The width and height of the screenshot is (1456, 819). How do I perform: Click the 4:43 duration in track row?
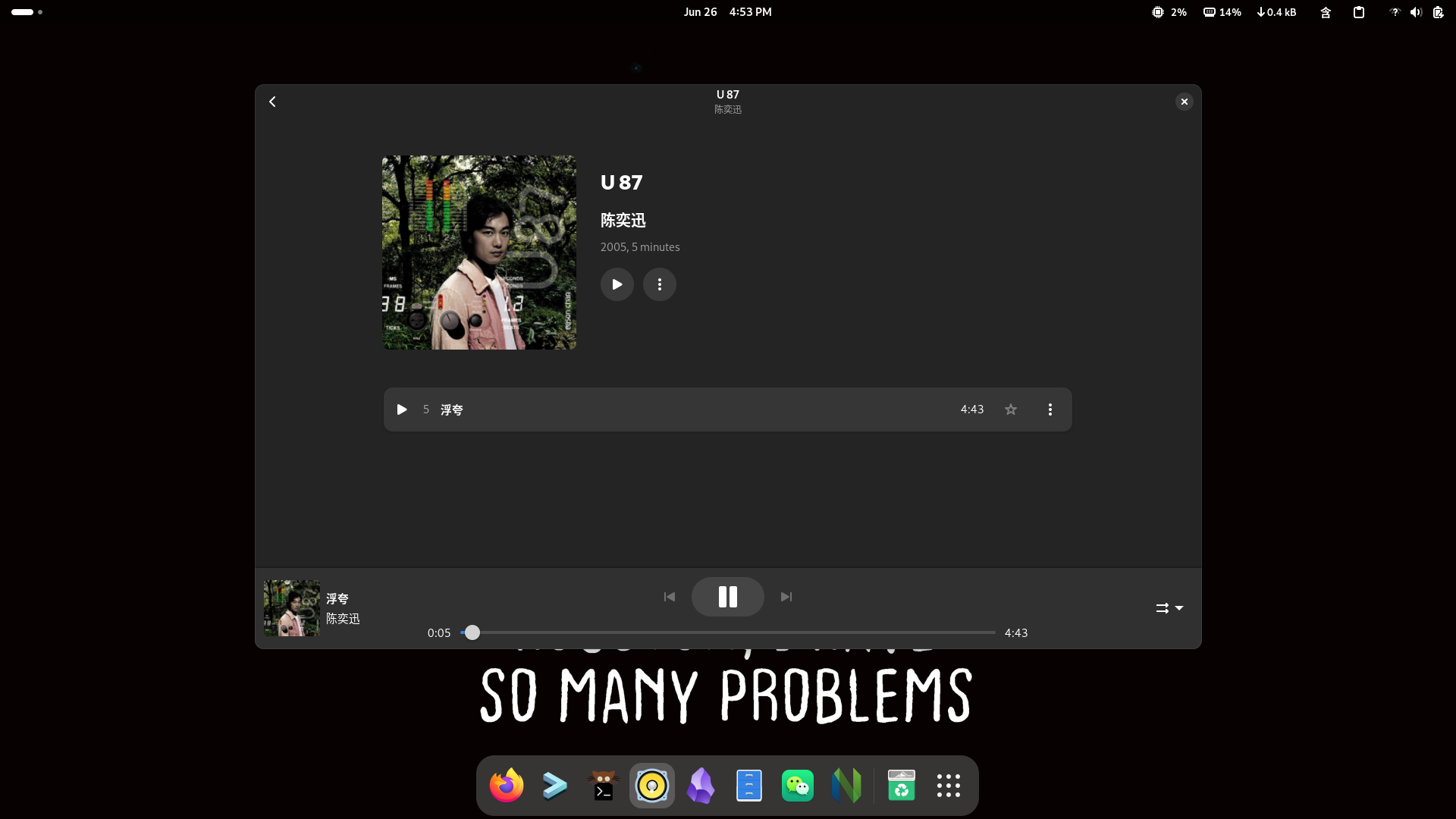pos(972,409)
